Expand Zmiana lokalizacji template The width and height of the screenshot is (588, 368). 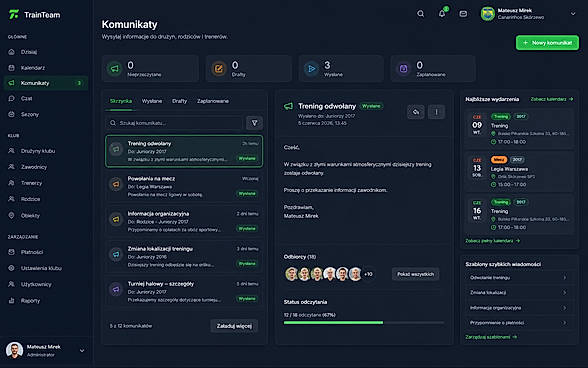(x=519, y=293)
